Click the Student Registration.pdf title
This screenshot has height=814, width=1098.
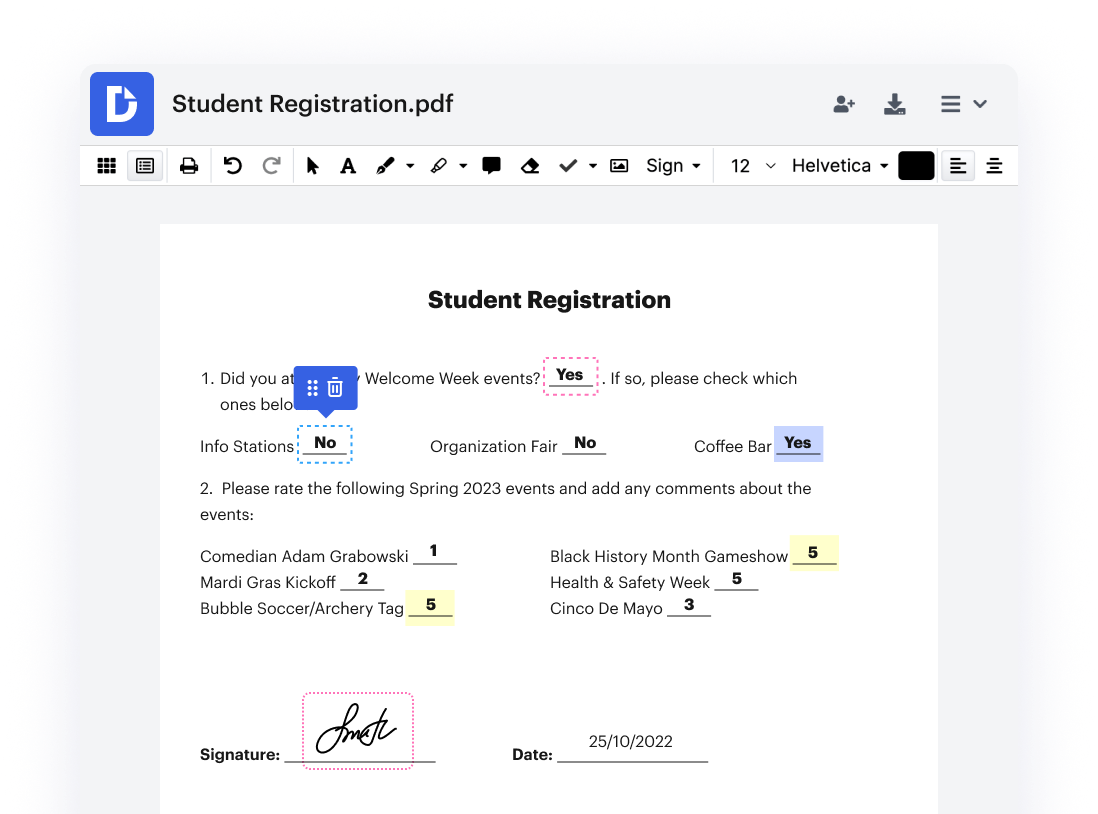[312, 104]
